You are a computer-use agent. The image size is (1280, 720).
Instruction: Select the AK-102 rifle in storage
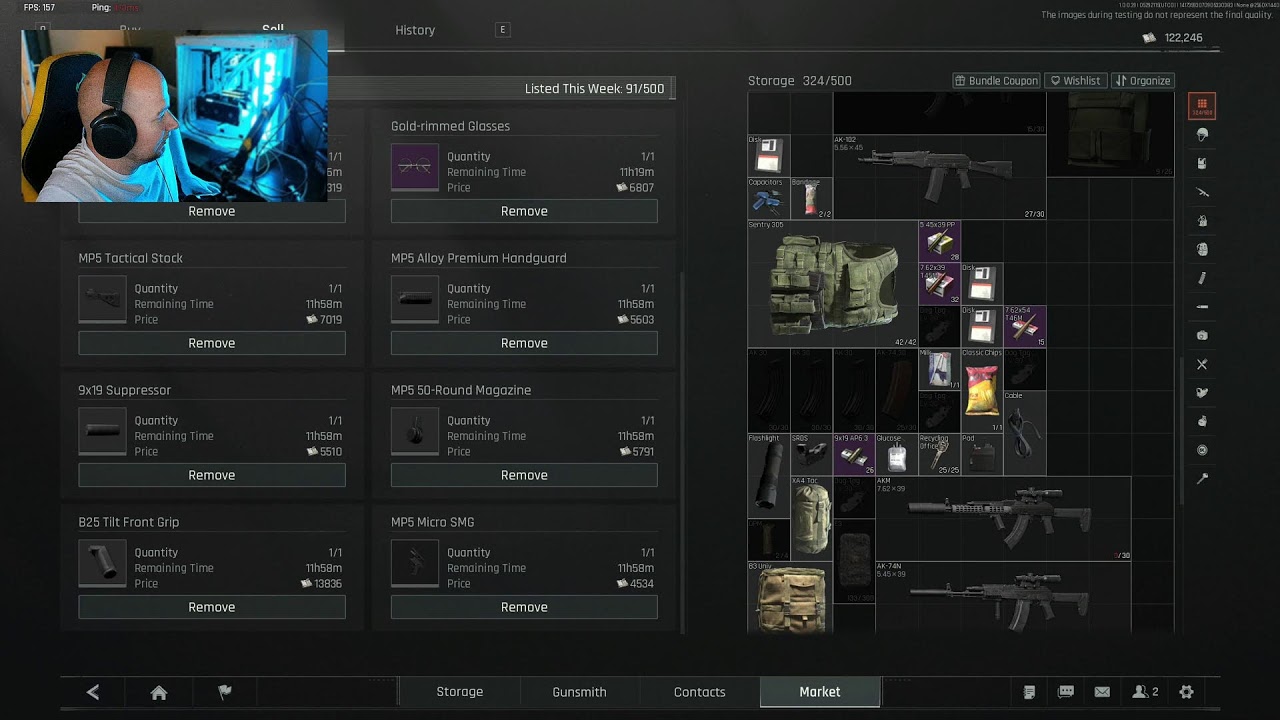[939, 177]
